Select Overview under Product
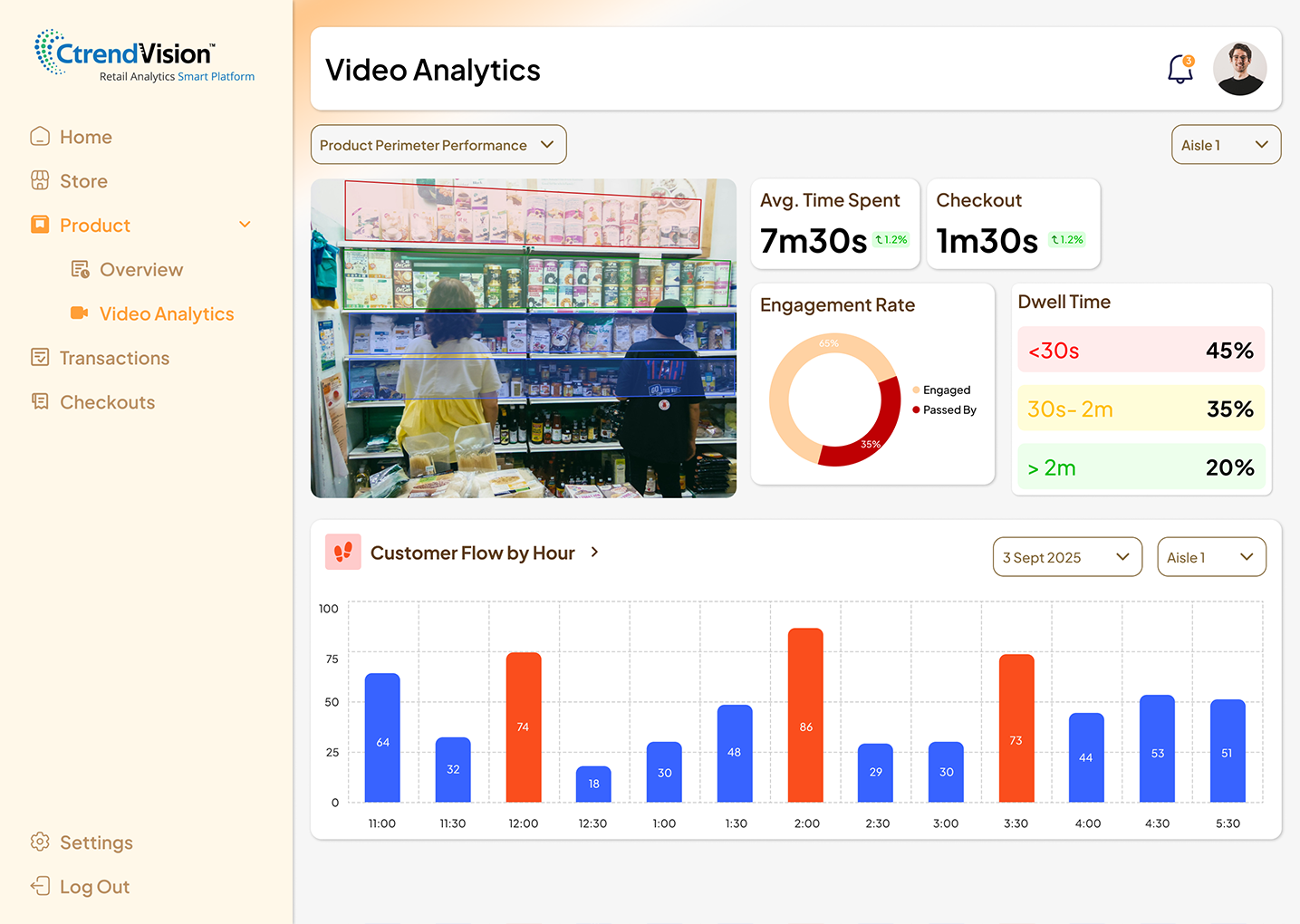Viewport: 1300px width, 924px height. pos(140,270)
